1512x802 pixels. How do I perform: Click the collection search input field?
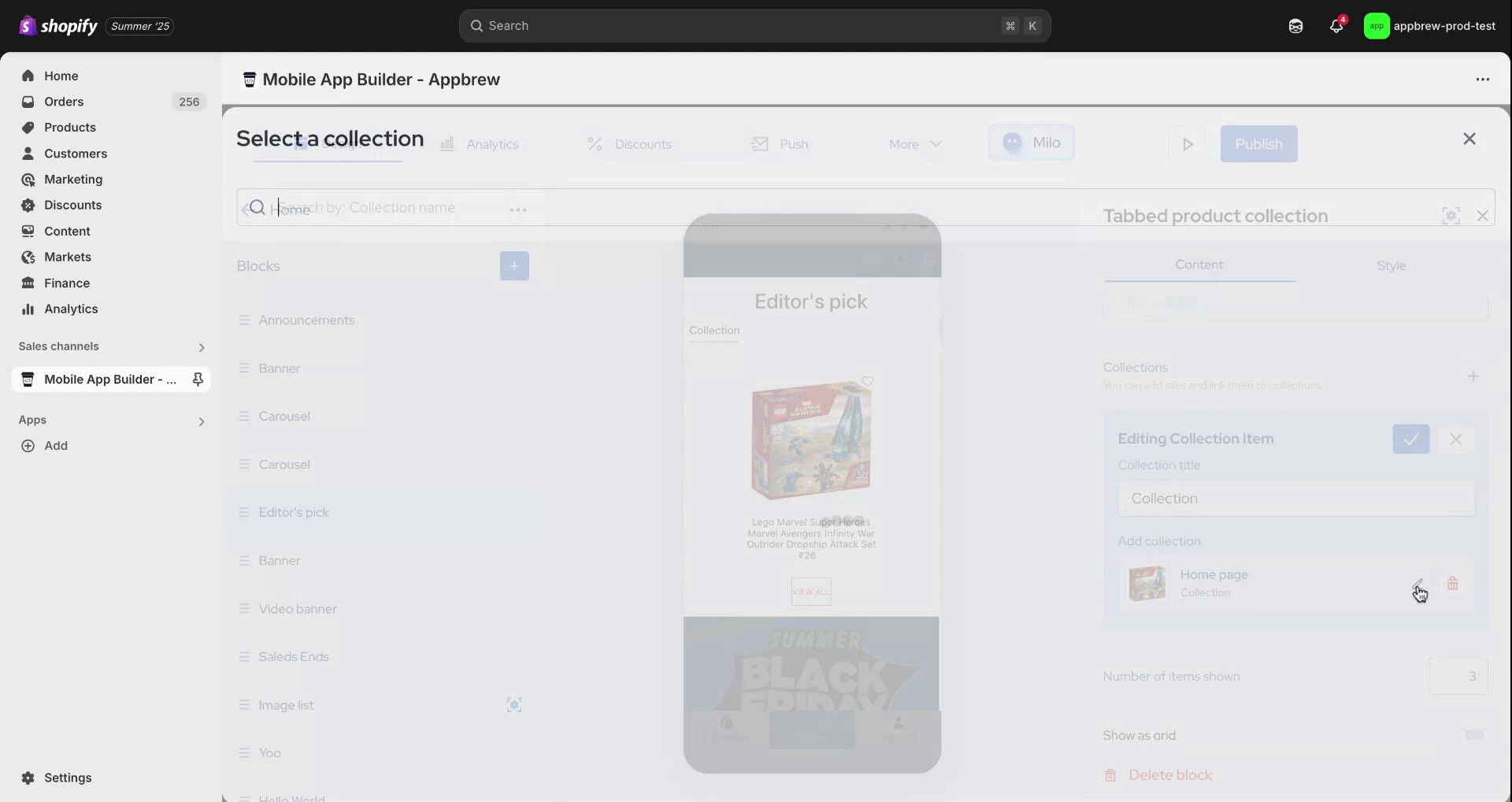point(866,208)
